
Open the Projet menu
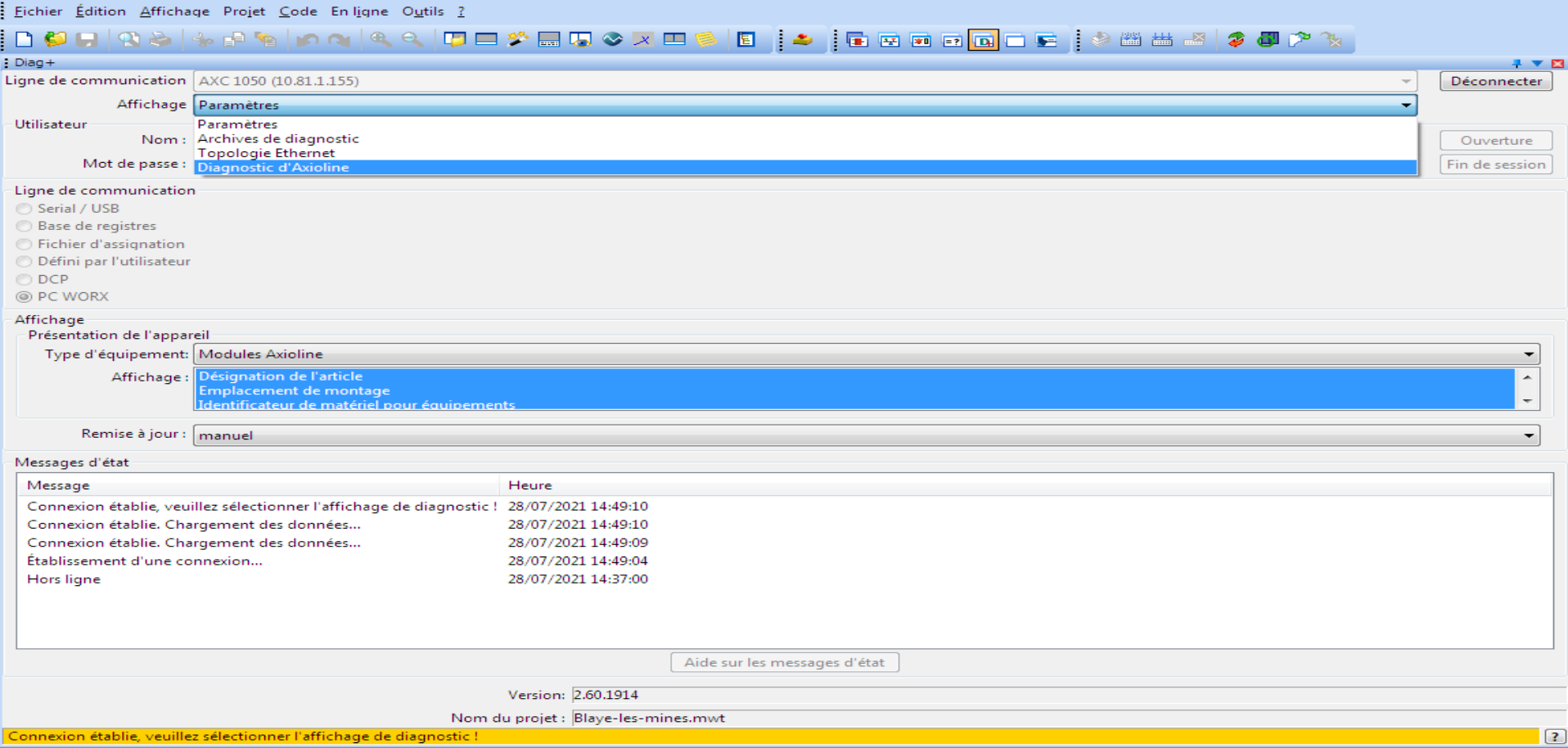[x=244, y=11]
